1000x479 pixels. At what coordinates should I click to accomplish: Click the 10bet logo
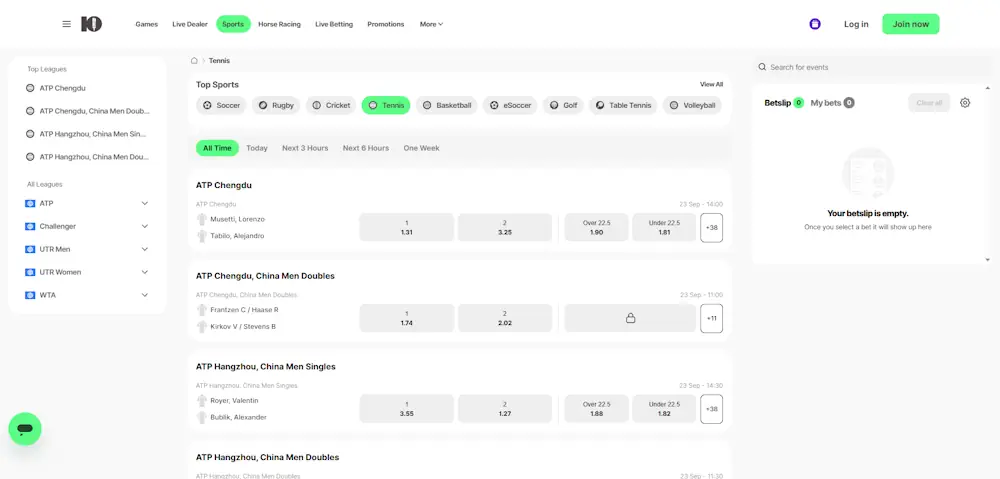coord(91,24)
